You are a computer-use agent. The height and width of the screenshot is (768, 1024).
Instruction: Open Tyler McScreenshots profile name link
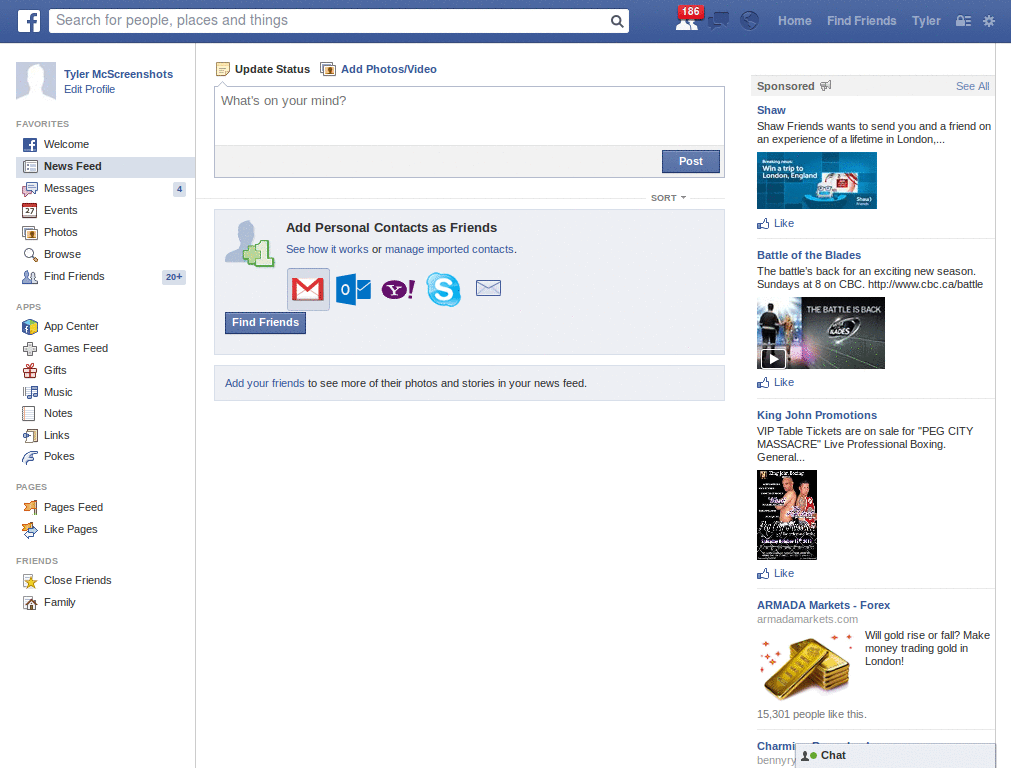118,74
